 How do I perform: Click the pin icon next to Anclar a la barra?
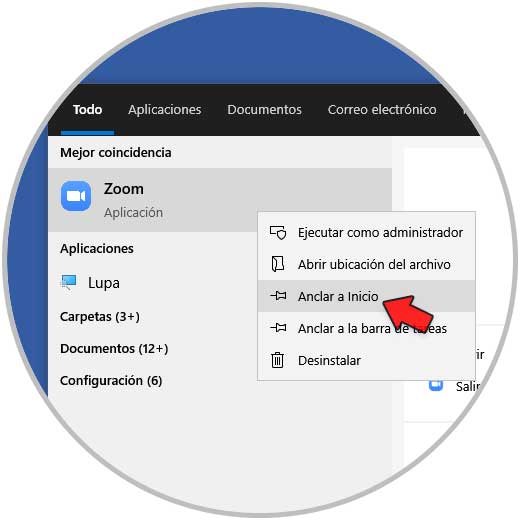coord(278,328)
